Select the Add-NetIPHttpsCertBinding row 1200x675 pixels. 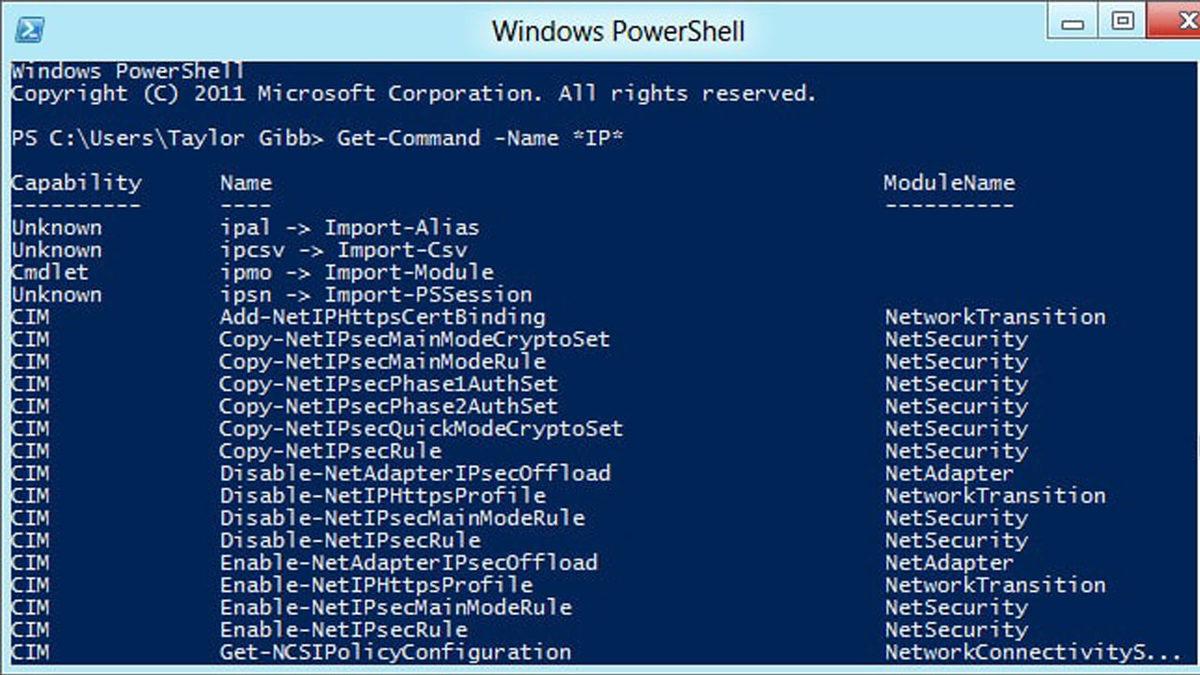[x=382, y=316]
